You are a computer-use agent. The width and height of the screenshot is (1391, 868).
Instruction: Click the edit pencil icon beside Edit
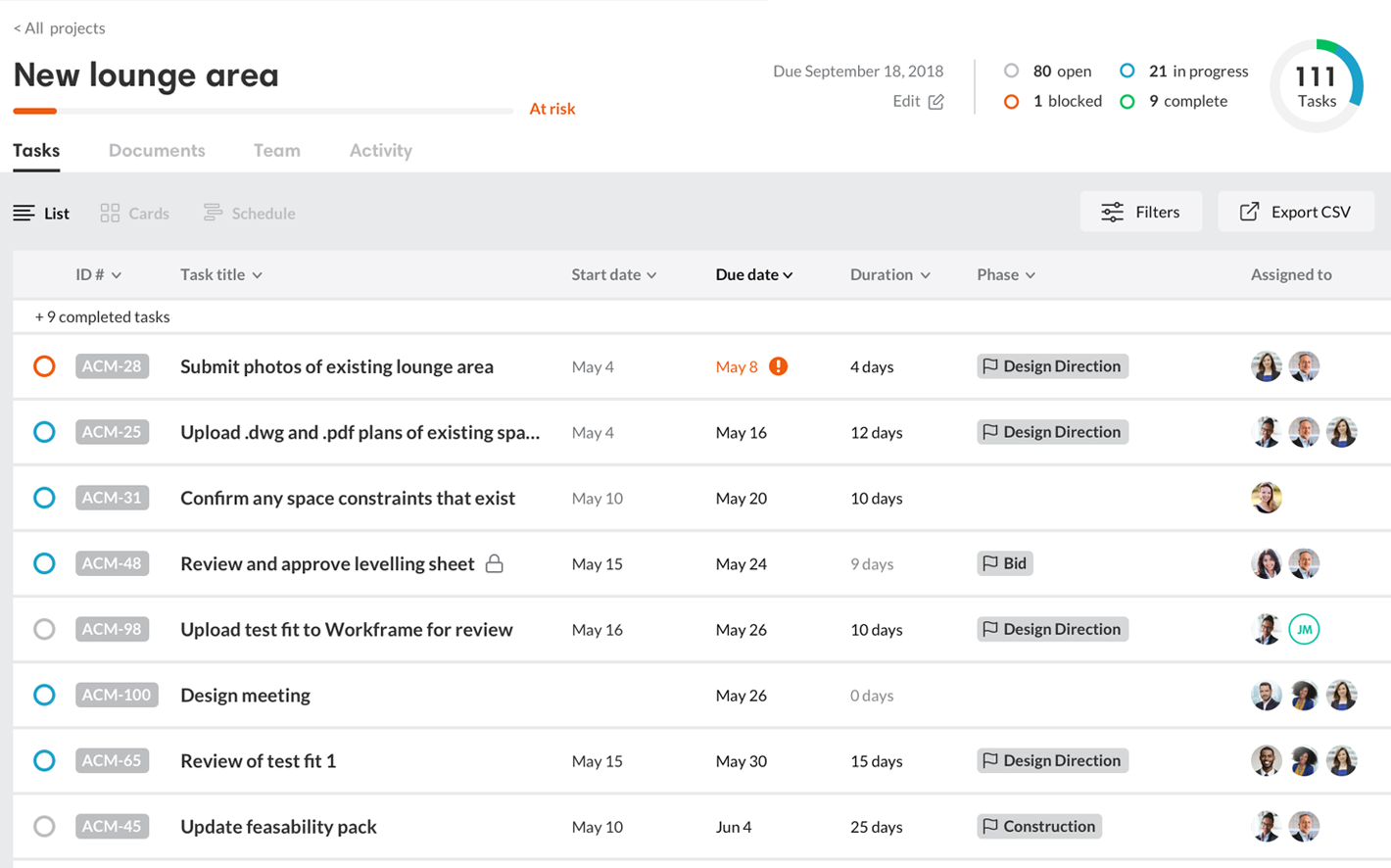935,102
